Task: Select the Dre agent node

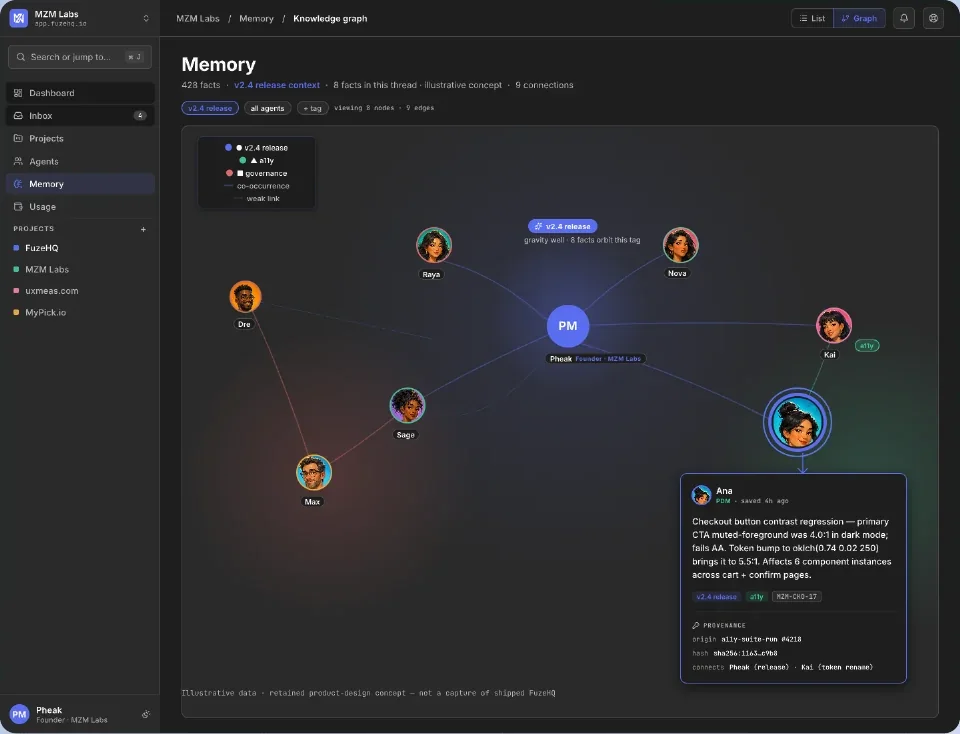Action: (x=245, y=297)
